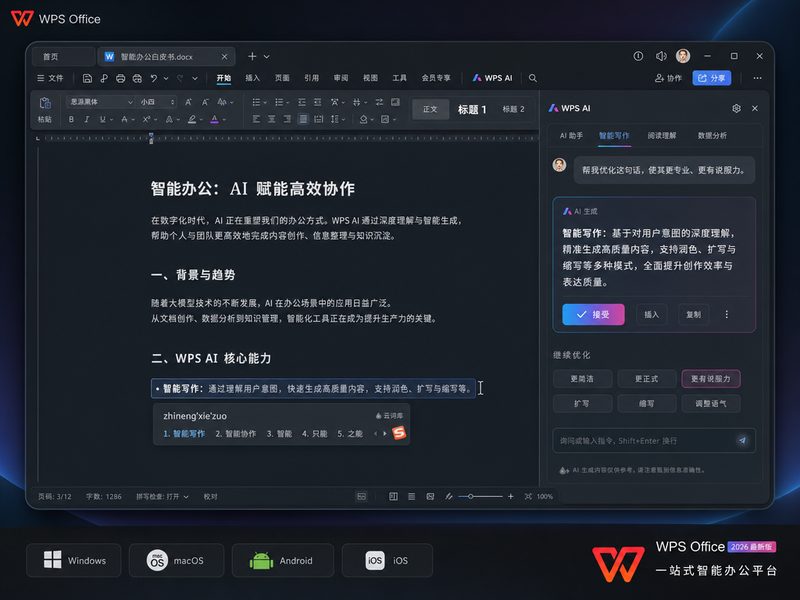Click the undo arrow icon
Viewport: 800px width, 600px height.
[154, 78]
